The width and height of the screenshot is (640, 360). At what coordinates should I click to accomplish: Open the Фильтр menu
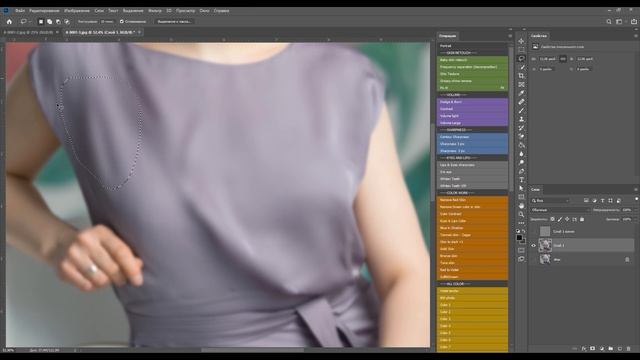pyautogui.click(x=155, y=11)
